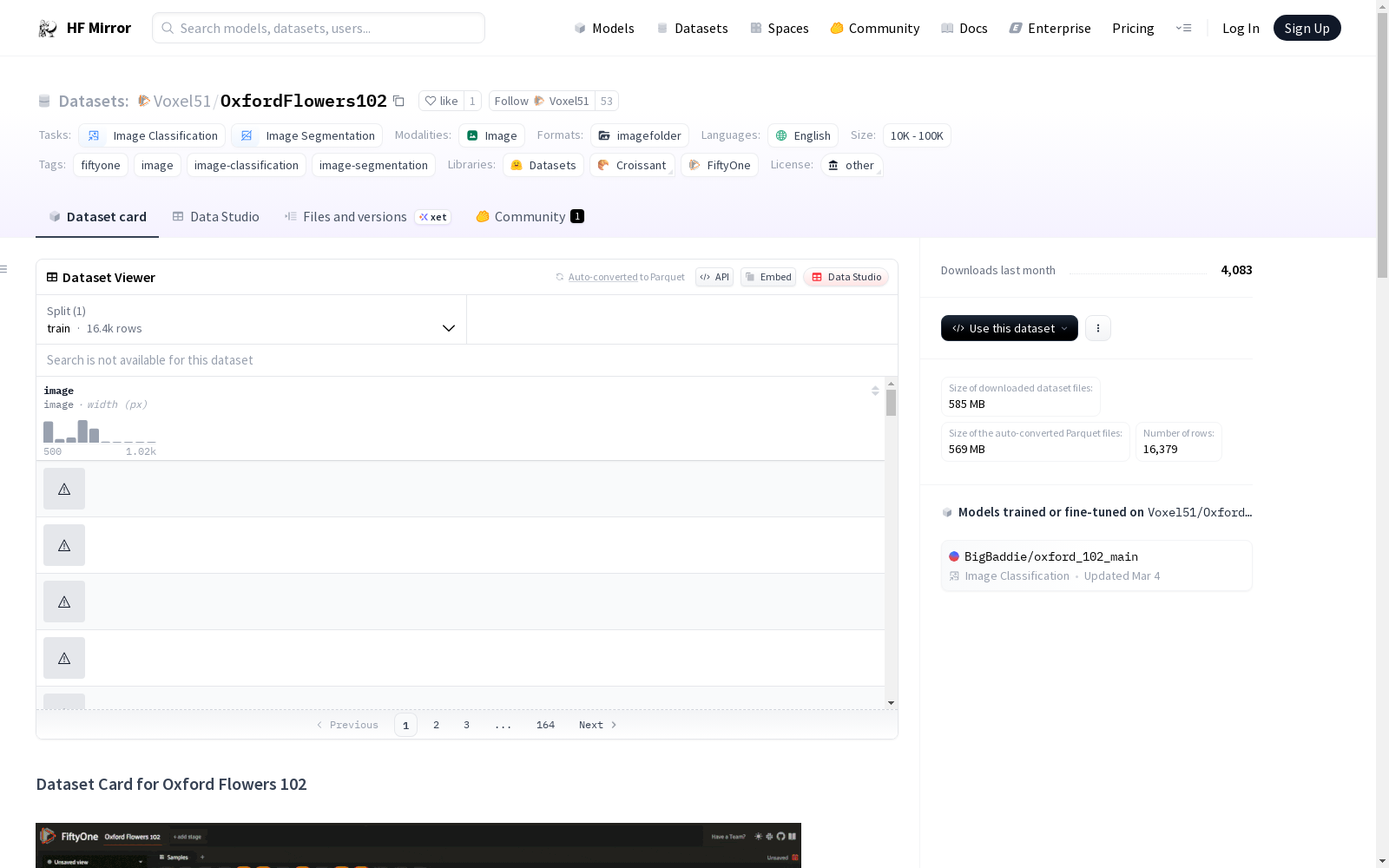Click the first broken image warning thumbnail

point(64,489)
